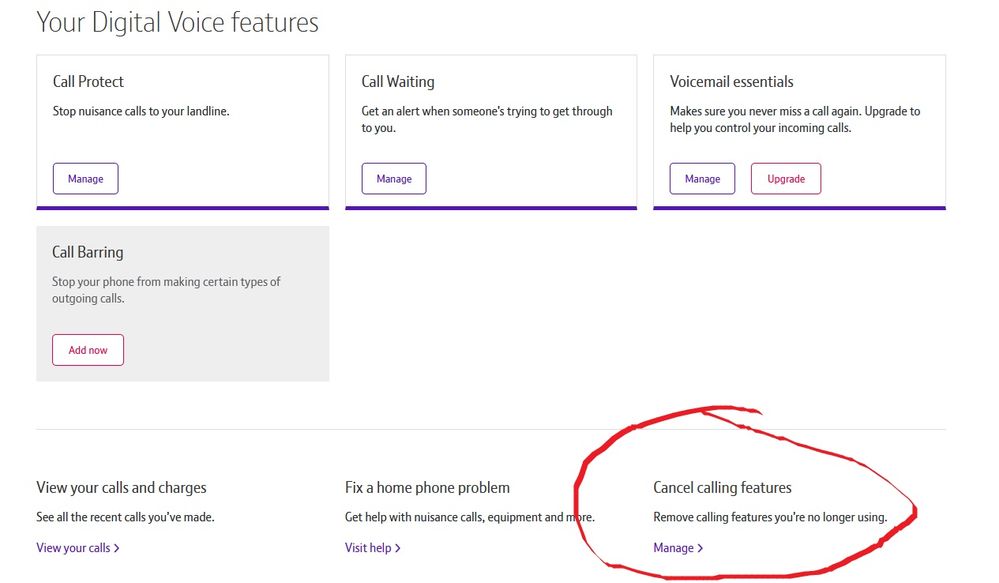Follow the Visit help link
Screen dimensions: 999x583
(x=368, y=548)
